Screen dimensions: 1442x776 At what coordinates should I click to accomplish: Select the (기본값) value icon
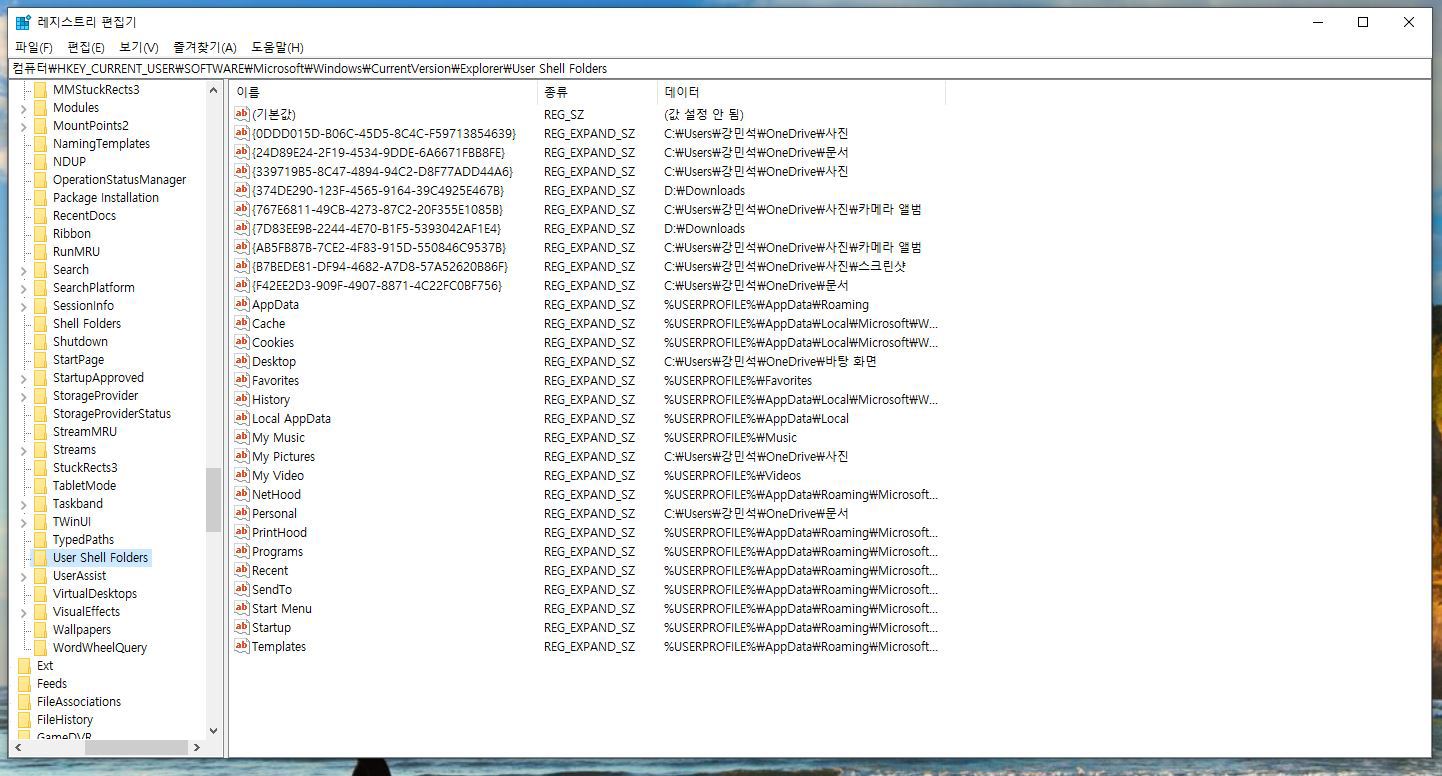click(x=241, y=114)
